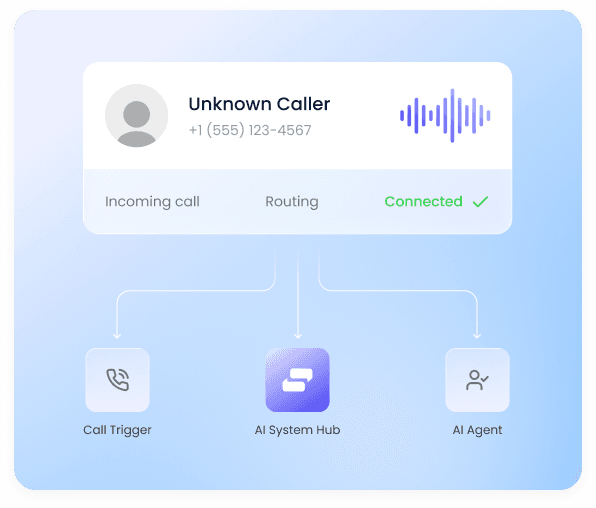Select the AI Agent user icon
Screen dimensions: 596x508
tap(477, 380)
